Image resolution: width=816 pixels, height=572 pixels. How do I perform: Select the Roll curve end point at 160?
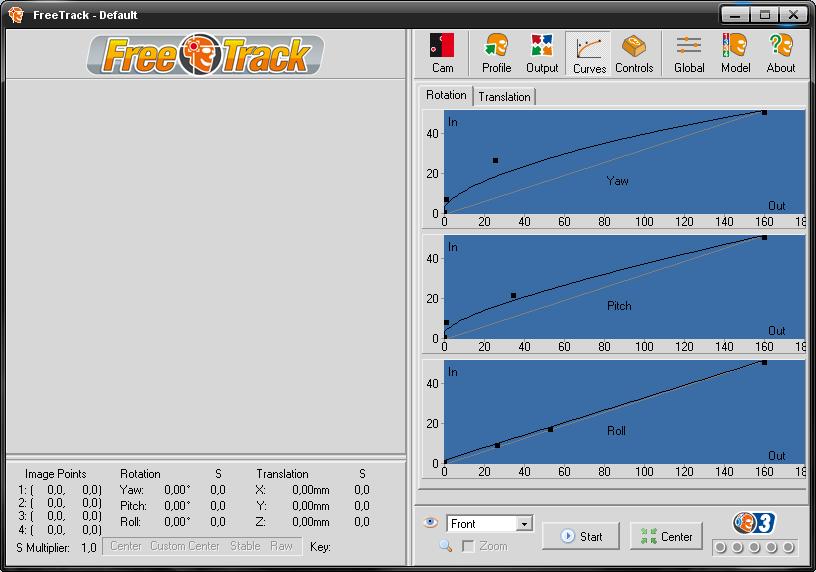(764, 362)
